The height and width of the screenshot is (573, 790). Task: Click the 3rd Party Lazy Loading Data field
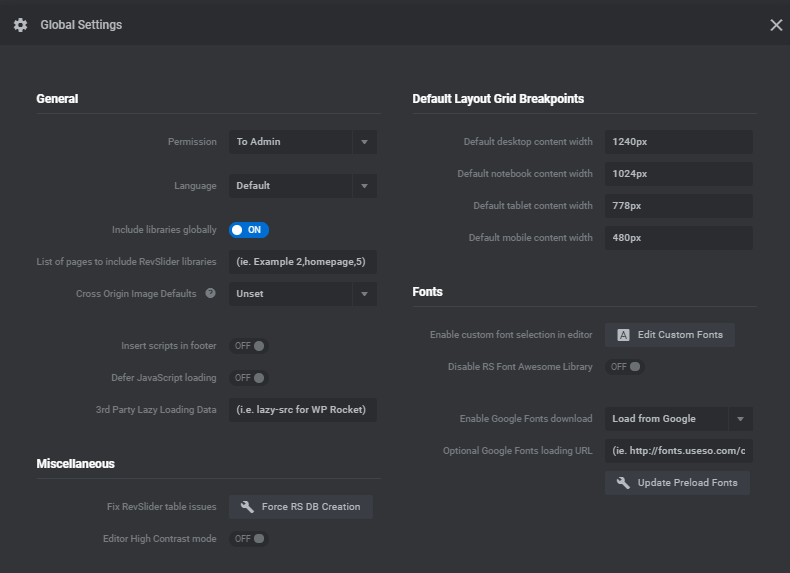[x=302, y=410]
